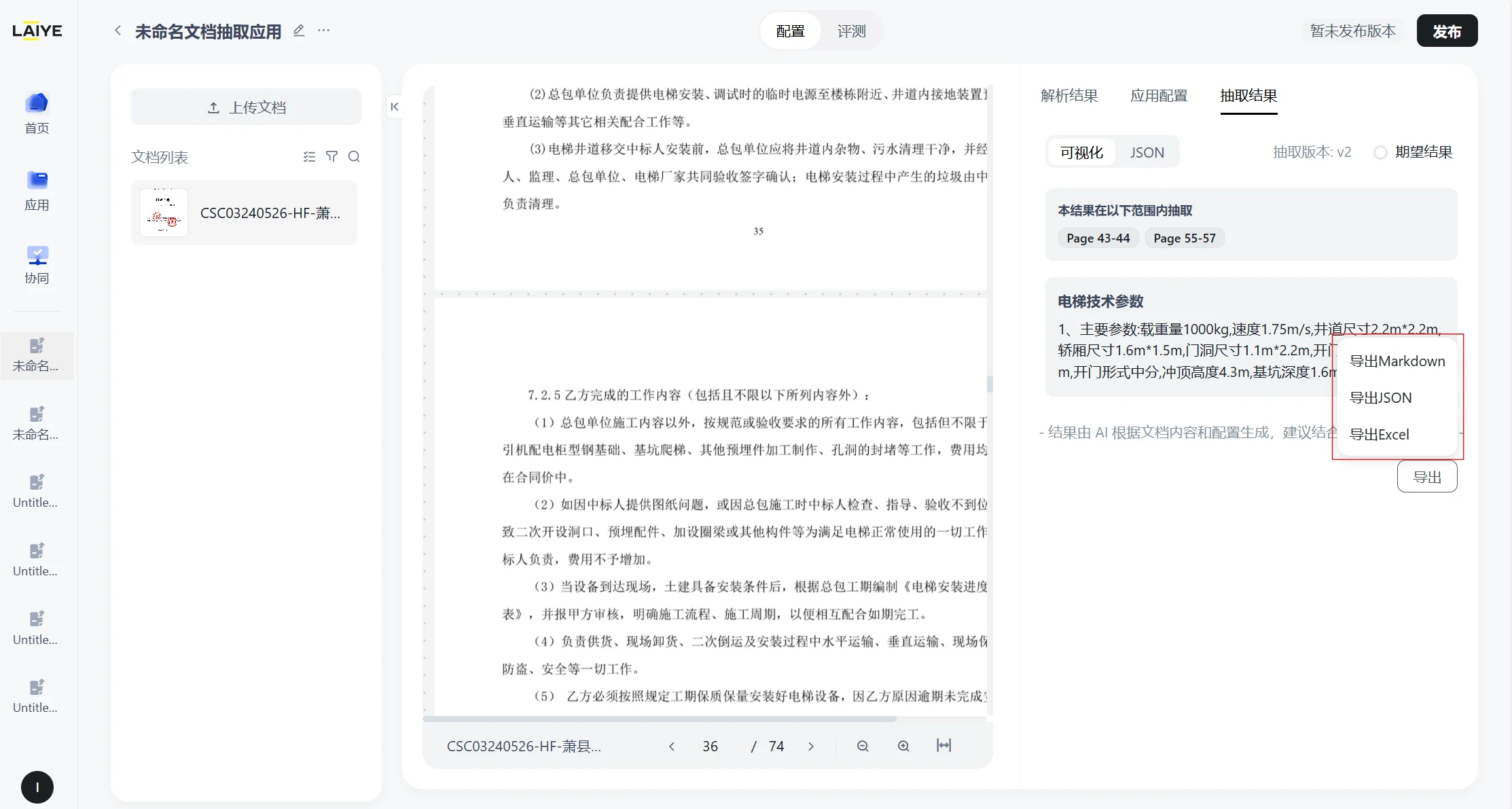Viewport: 1512px width, 809px height.
Task: Choose 导出JSON from export menu
Action: tap(1397, 398)
